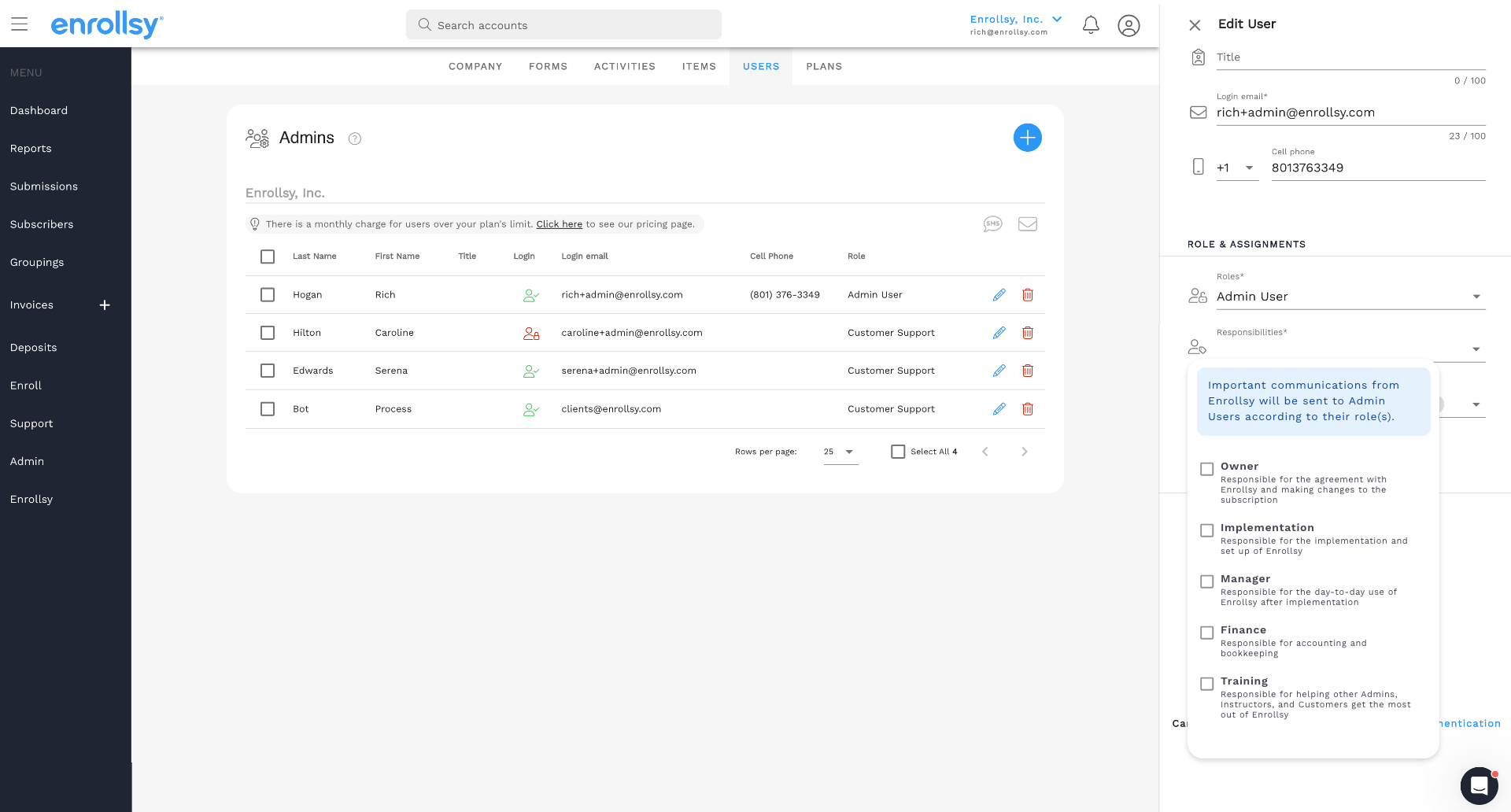Edit Caroline Hilton with pencil icon

click(x=999, y=333)
